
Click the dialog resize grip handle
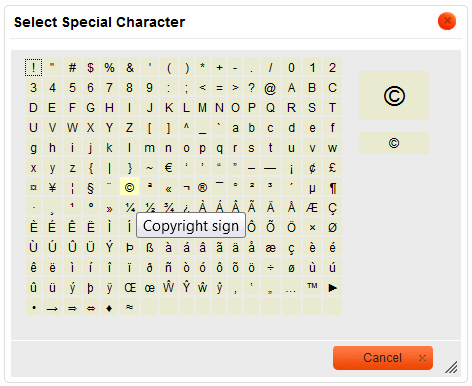451,367
